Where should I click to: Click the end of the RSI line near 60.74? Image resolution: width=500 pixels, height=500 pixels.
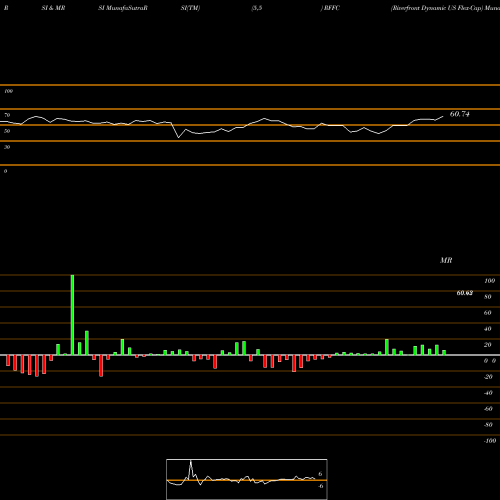(x=443, y=116)
